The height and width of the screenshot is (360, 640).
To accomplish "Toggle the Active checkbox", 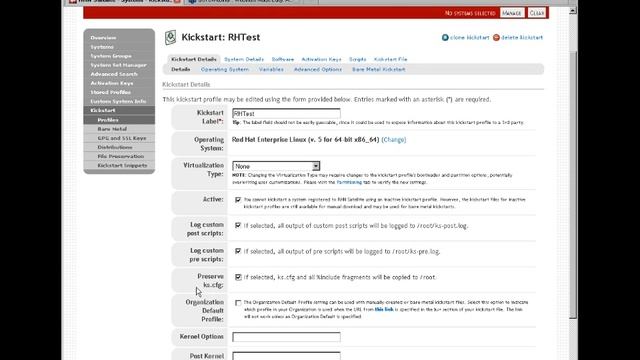I will click(238, 200).
